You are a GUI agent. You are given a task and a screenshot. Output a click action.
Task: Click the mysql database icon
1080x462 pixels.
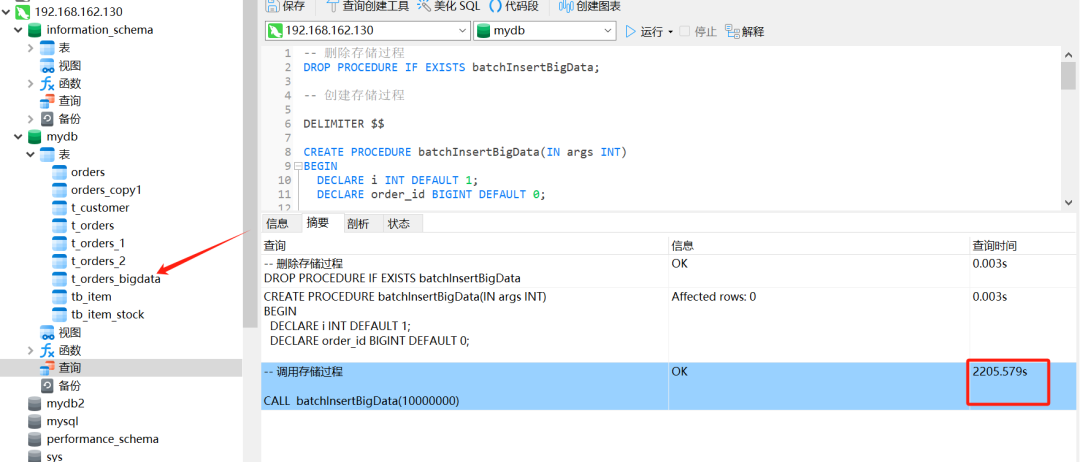[x=34, y=421]
